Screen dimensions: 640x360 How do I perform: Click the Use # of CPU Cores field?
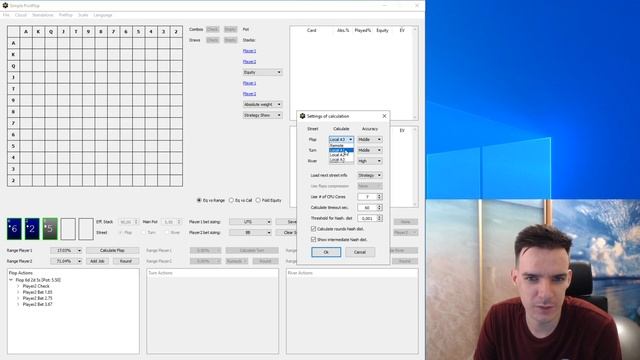367,197
